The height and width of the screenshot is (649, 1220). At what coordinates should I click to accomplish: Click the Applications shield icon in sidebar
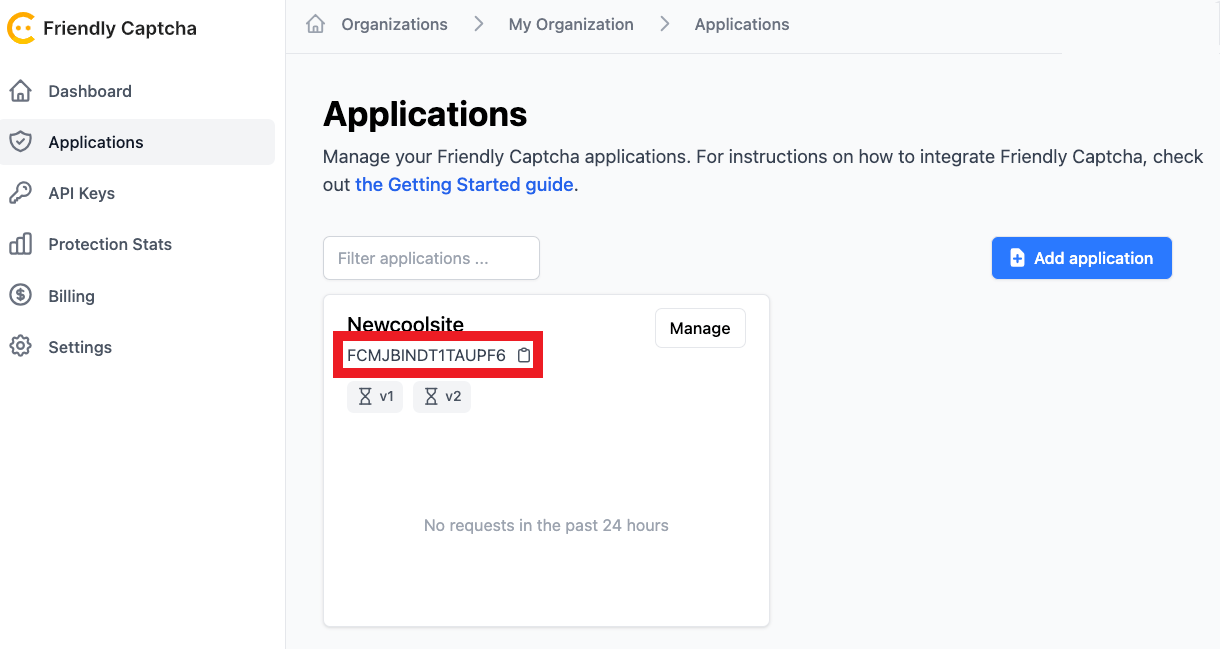(x=20, y=142)
